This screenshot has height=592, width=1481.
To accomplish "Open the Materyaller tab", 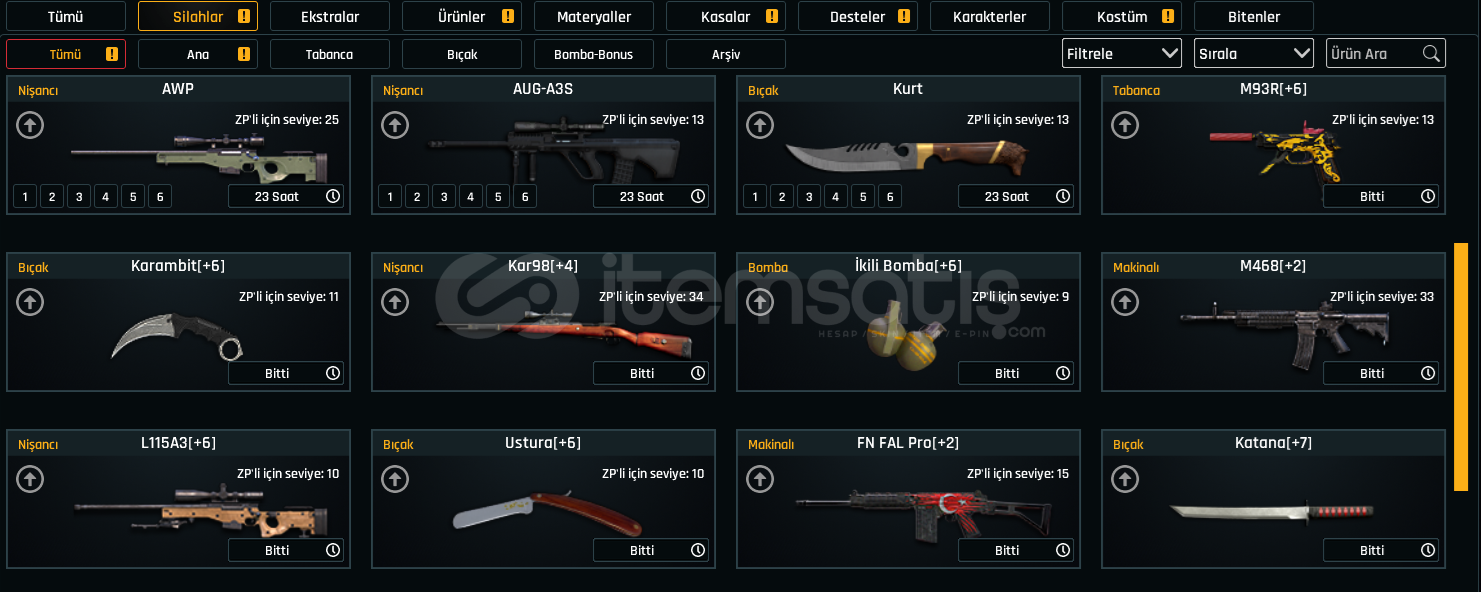I will [594, 16].
